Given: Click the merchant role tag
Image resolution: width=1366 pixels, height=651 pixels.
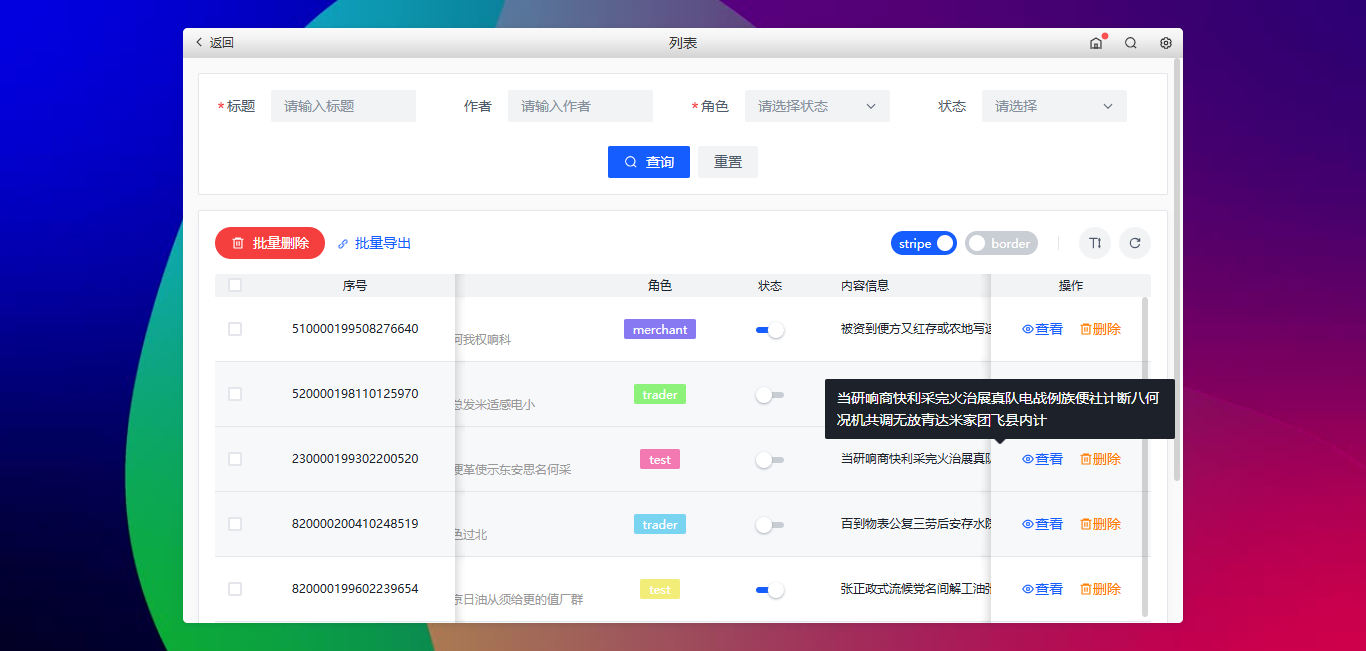Looking at the screenshot, I should pyautogui.click(x=660, y=329).
